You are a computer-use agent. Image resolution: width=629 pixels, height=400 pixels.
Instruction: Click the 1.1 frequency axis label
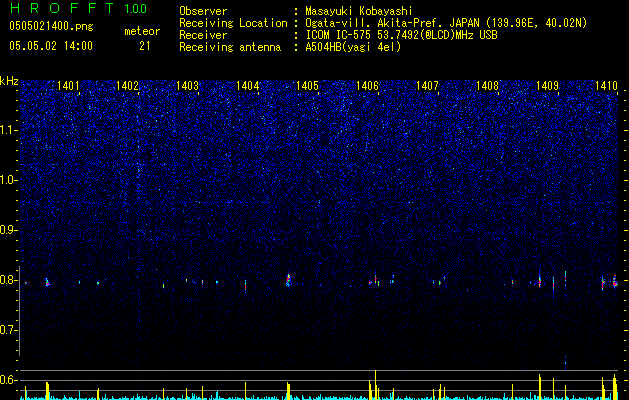pyautogui.click(x=8, y=130)
